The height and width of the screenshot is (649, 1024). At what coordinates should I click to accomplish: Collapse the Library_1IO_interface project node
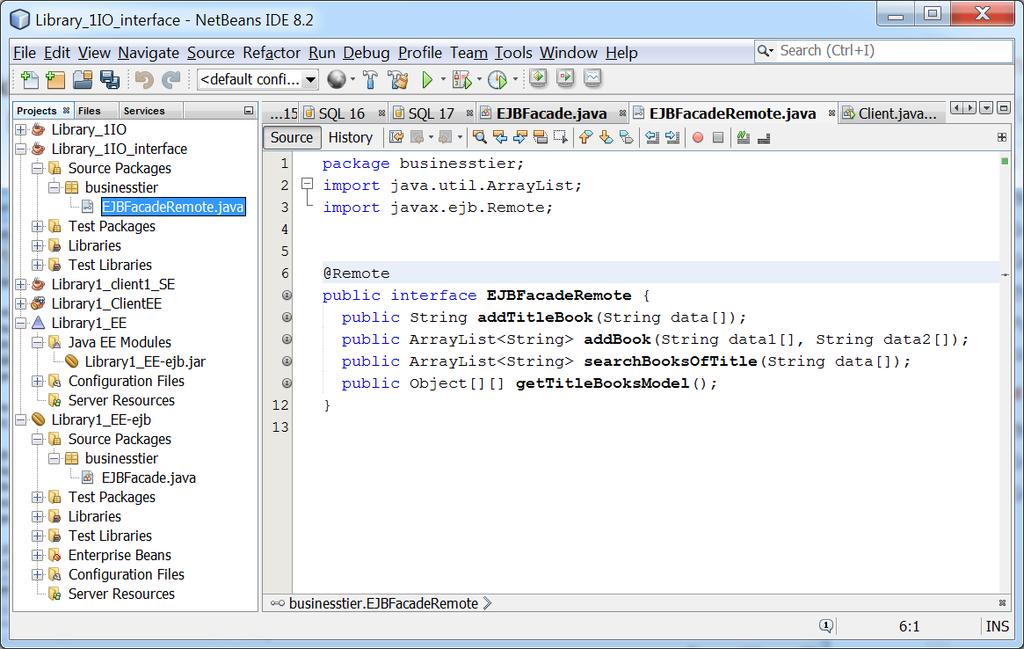[21, 149]
